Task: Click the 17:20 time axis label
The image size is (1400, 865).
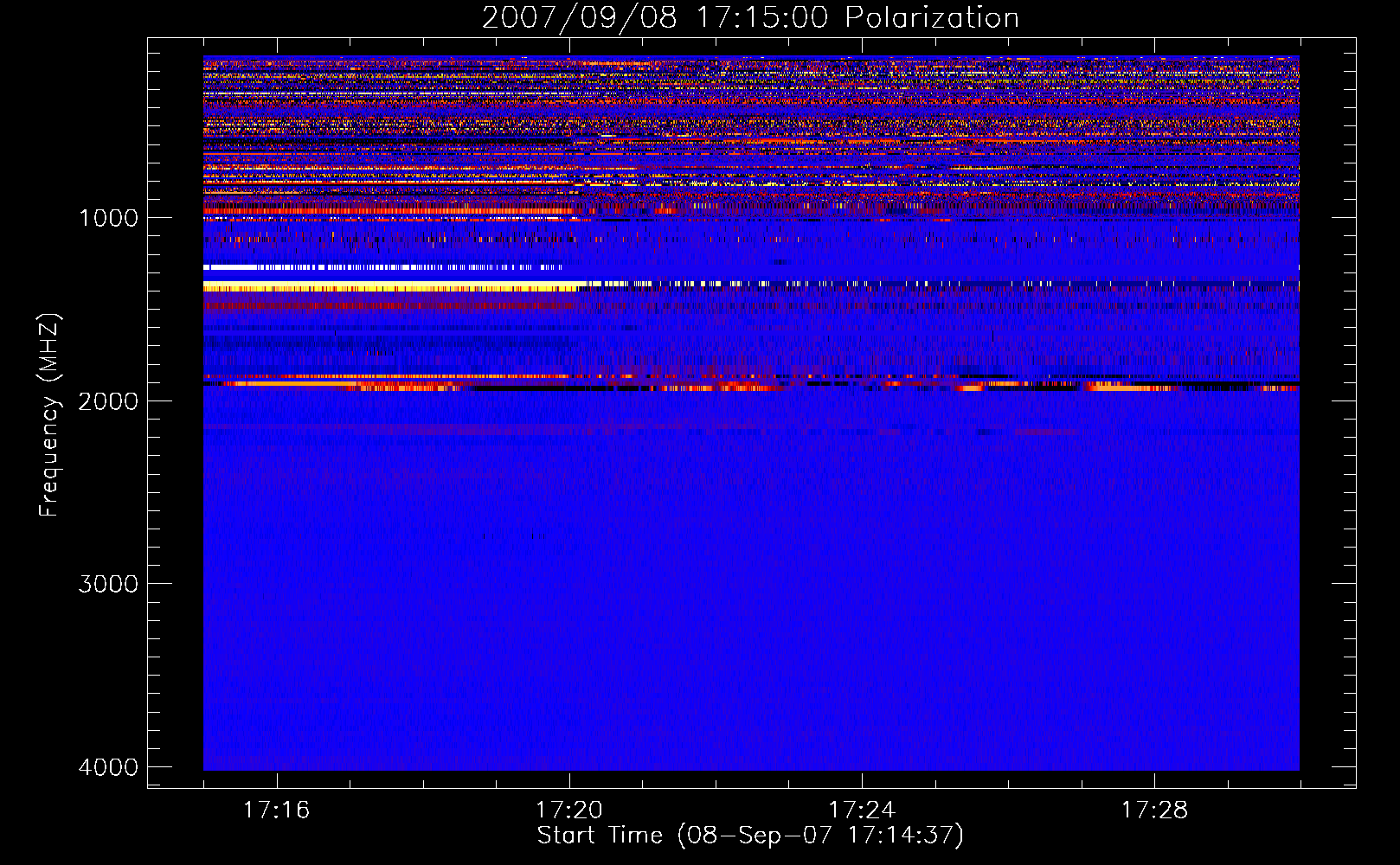Action: pyautogui.click(x=568, y=811)
